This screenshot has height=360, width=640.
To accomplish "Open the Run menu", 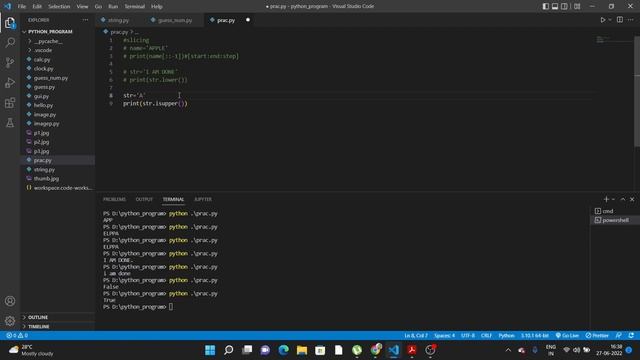I will point(113,7).
